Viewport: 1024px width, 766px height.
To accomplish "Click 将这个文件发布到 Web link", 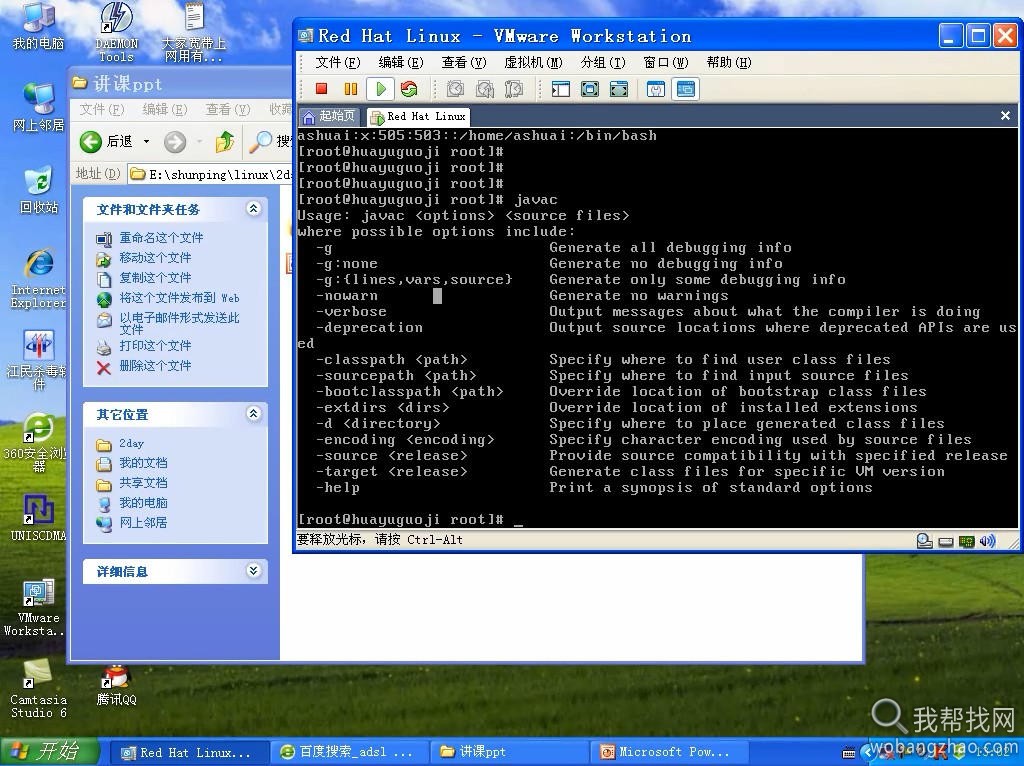I will (180, 298).
